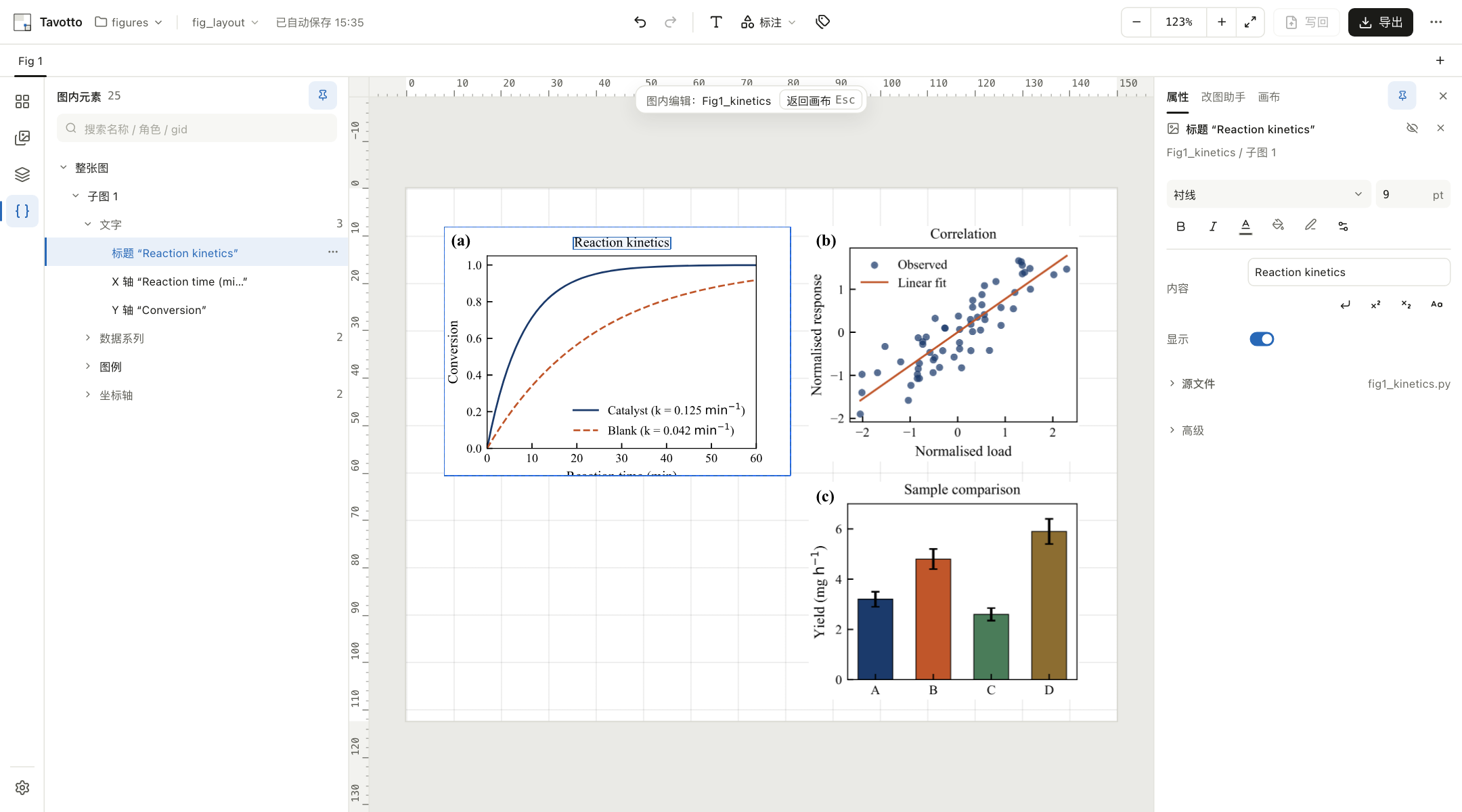Click the undo arrow icon
Image resolution: width=1462 pixels, height=812 pixels.
[640, 22]
